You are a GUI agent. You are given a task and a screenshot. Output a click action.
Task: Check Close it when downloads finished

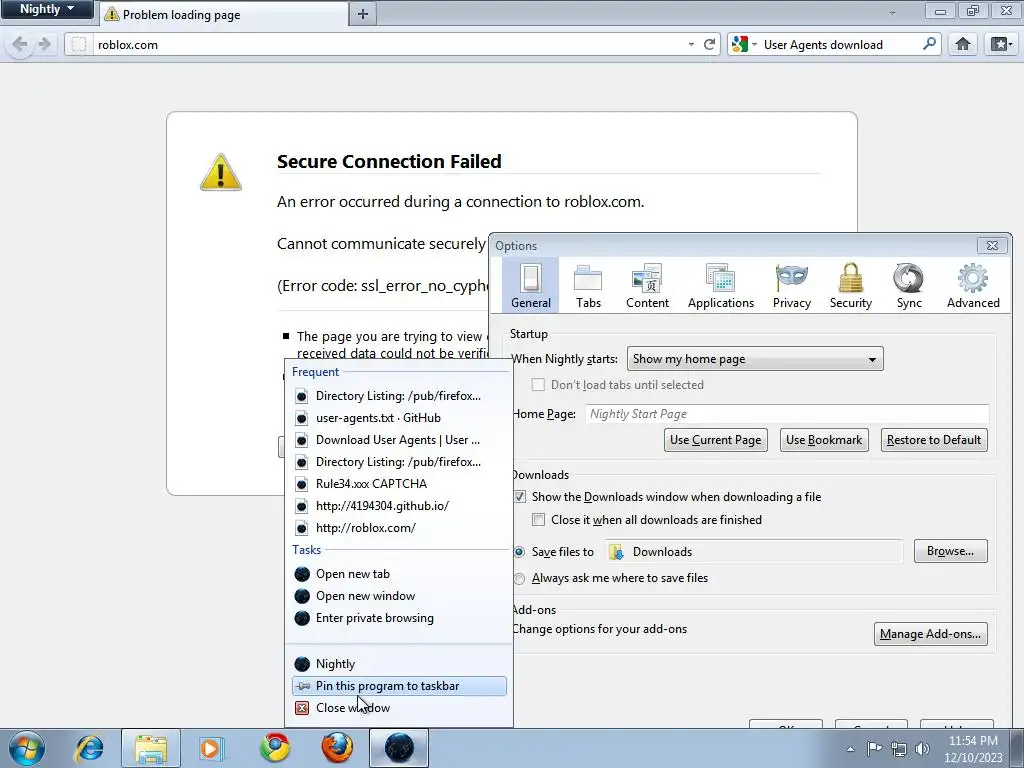click(538, 519)
